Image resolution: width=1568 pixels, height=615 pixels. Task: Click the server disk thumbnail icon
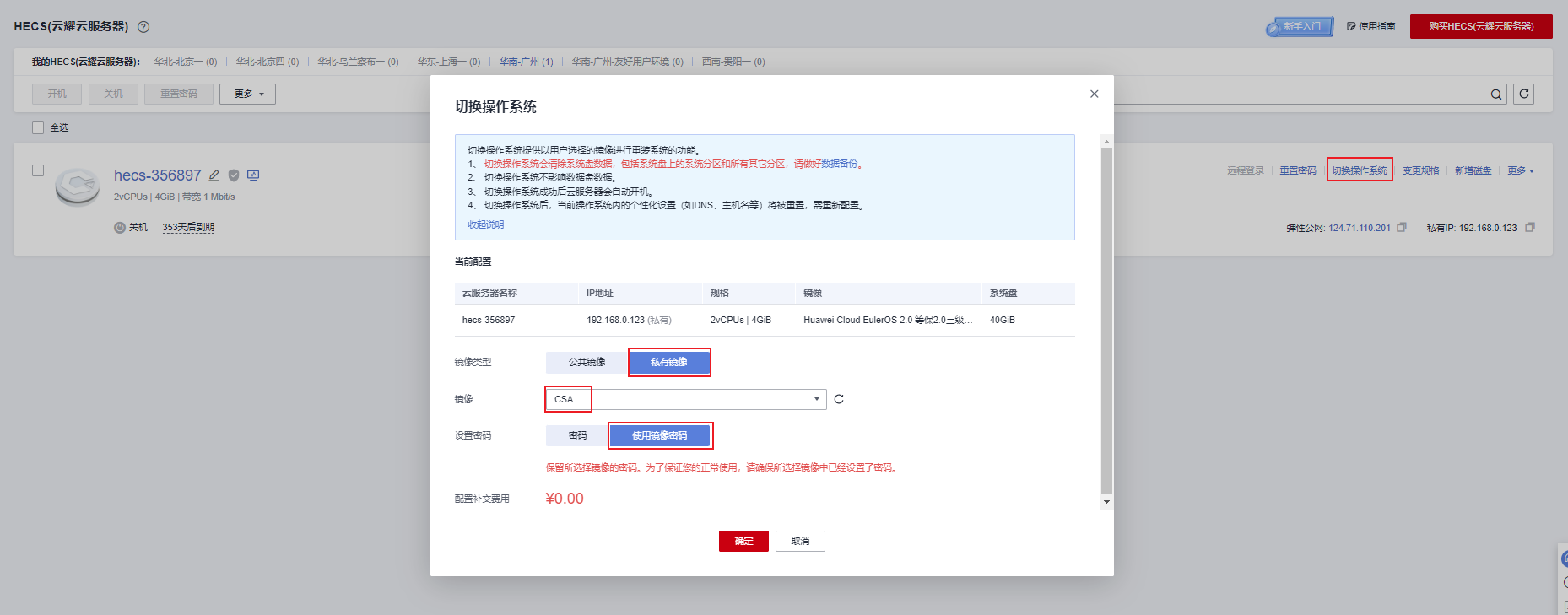coord(78,186)
